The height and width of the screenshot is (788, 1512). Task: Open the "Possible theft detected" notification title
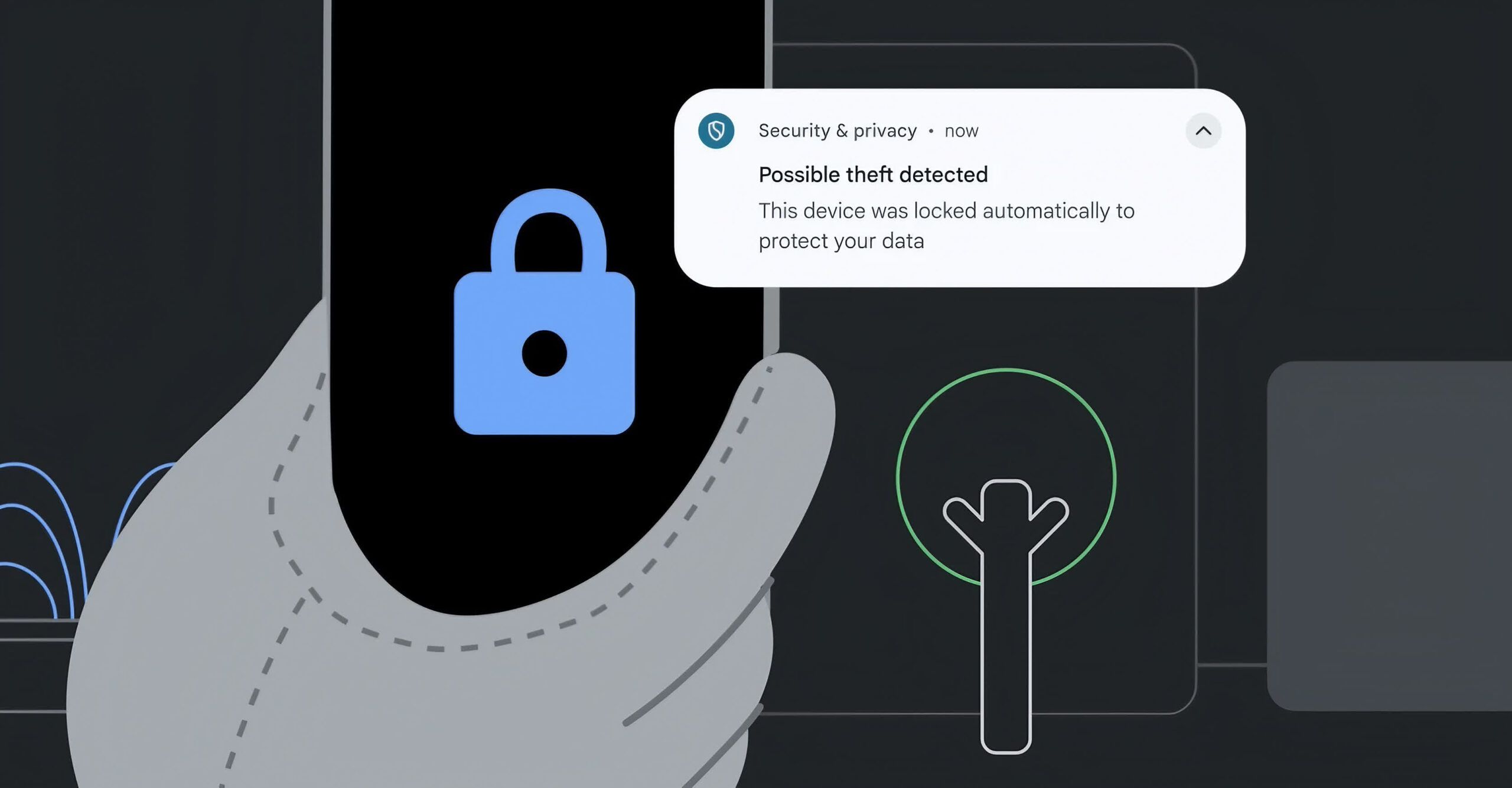coord(873,174)
